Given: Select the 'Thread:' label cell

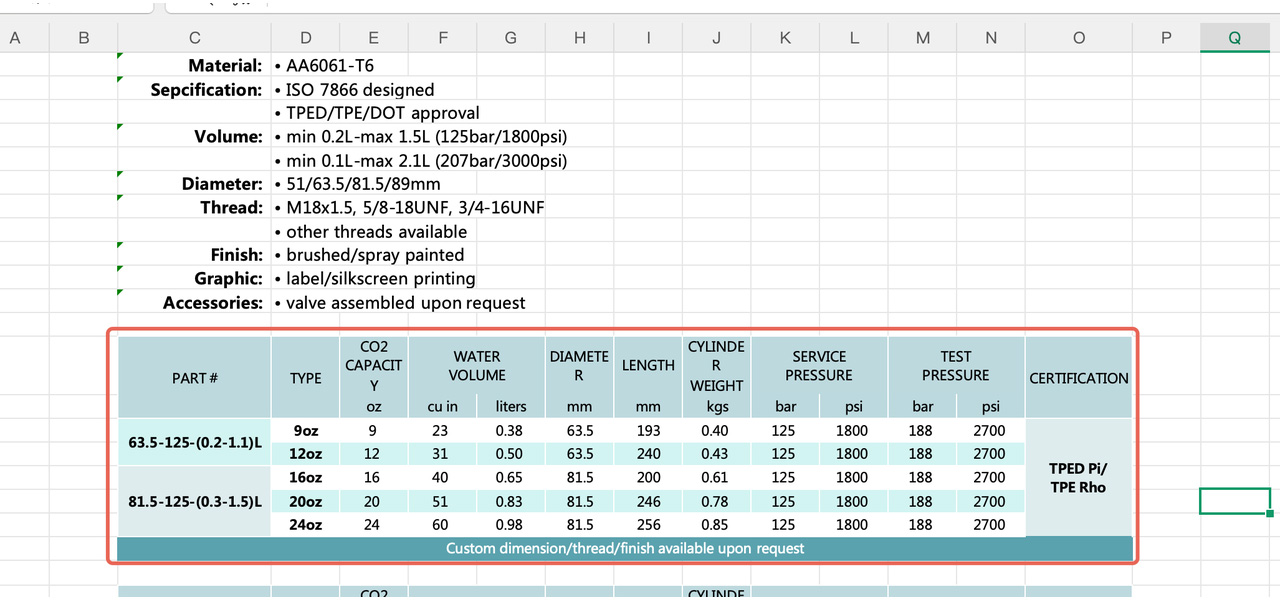Looking at the screenshot, I should point(194,208).
